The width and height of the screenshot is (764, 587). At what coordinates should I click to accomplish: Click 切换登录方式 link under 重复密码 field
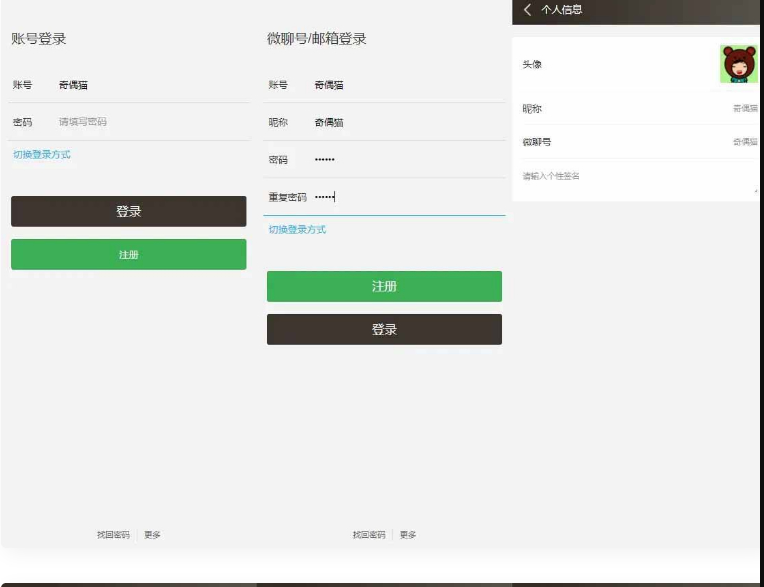tap(297, 230)
